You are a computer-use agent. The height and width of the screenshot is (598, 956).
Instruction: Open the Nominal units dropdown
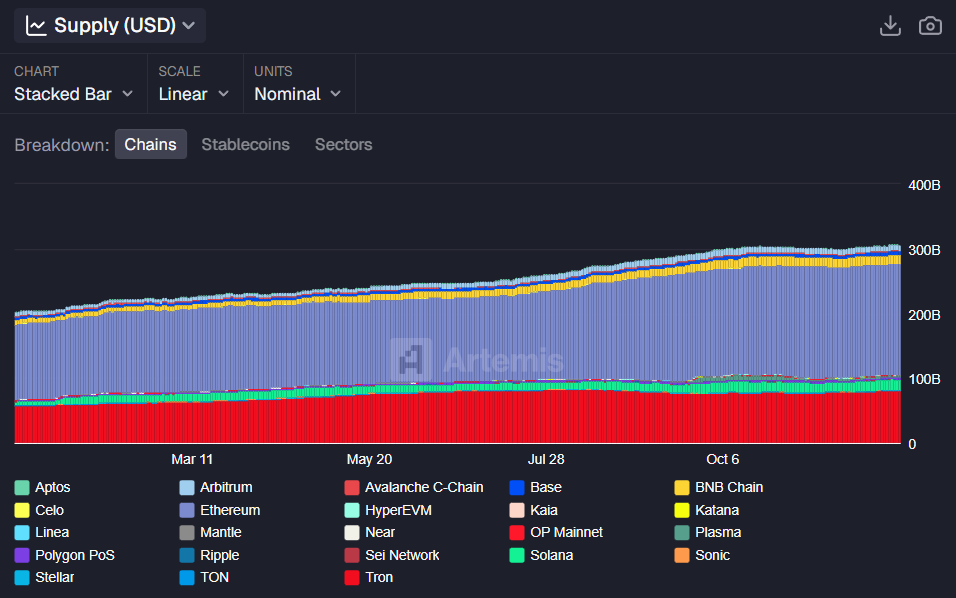pos(297,94)
